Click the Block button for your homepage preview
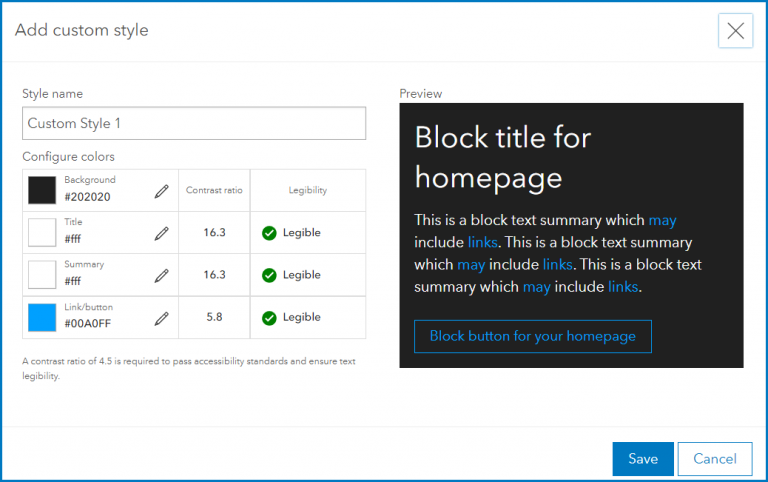This screenshot has width=768, height=482. (x=532, y=336)
